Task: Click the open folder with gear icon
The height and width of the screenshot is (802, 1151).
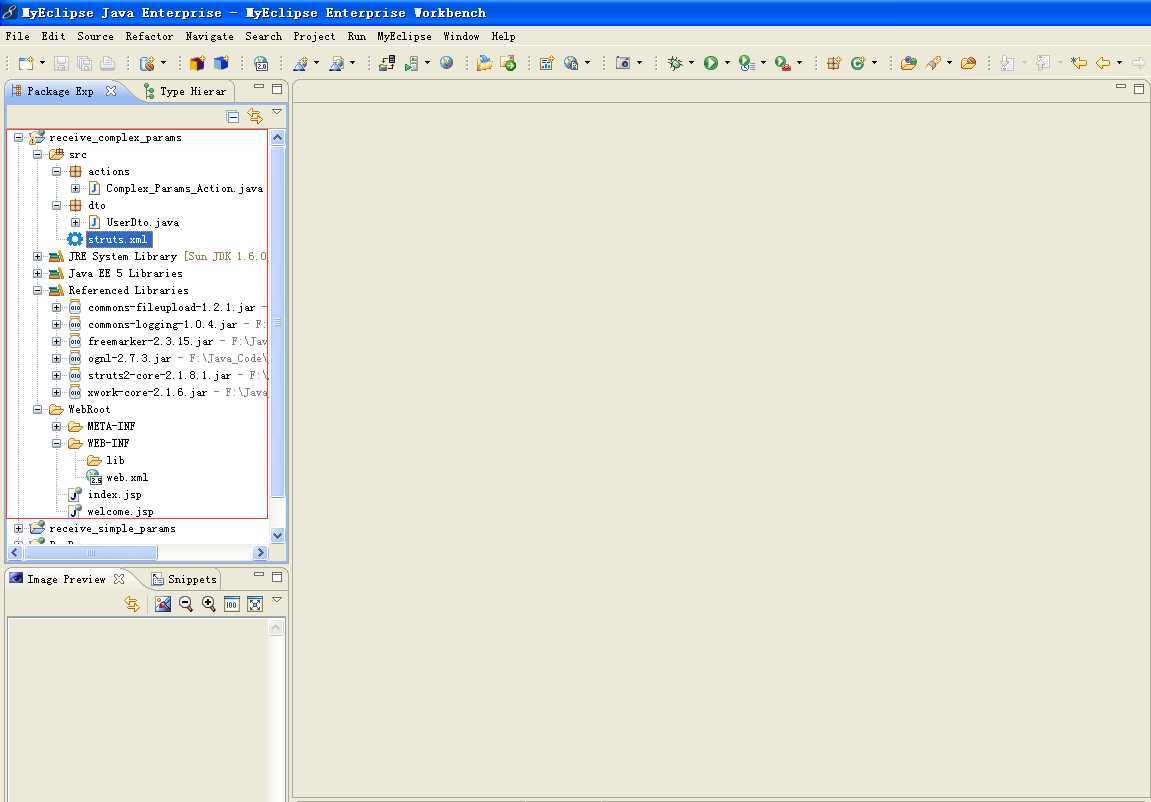Action: point(968,63)
